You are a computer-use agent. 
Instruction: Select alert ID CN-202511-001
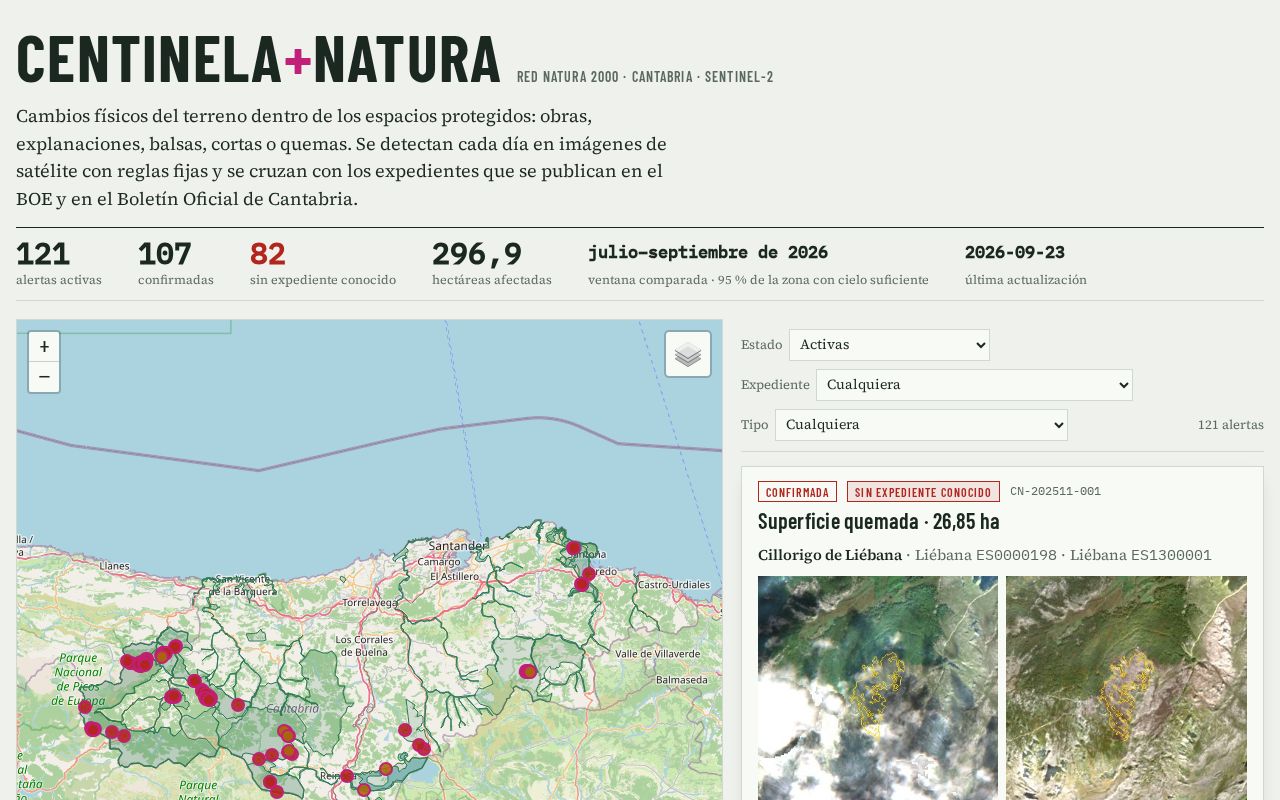pyautogui.click(x=1055, y=491)
